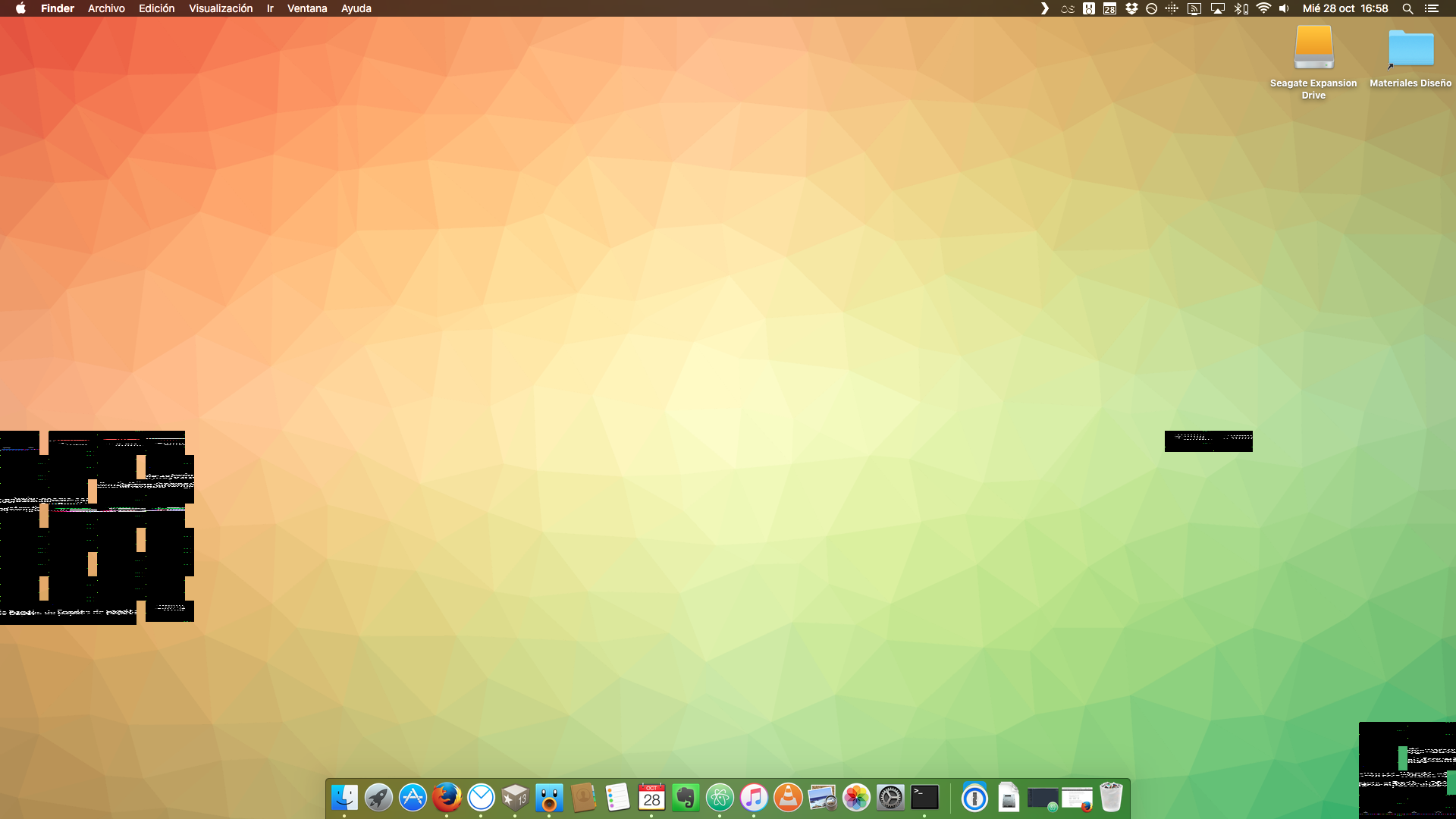Launch the App Store from Dock

[413, 798]
